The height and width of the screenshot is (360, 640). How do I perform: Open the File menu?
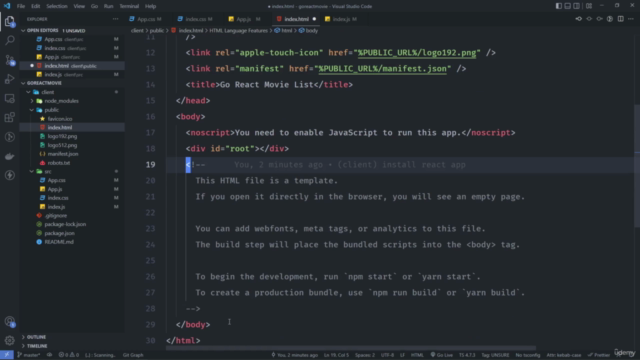click(21, 6)
